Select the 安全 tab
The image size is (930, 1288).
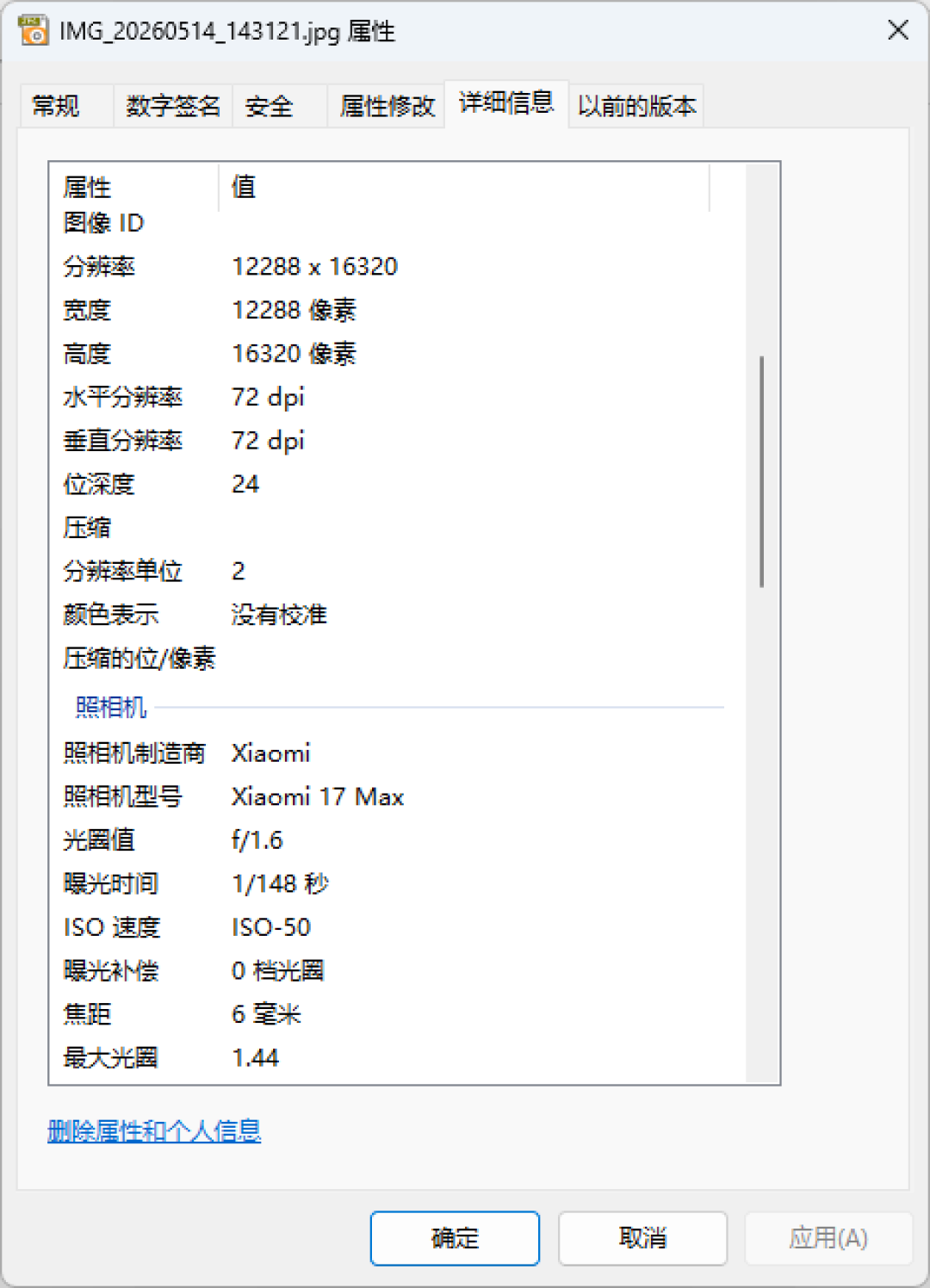tap(279, 106)
